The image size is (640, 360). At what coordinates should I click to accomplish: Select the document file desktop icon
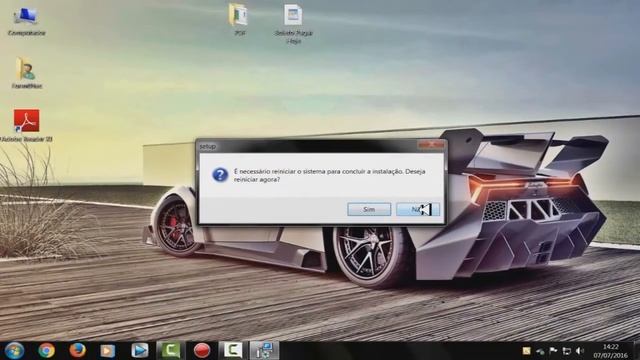[293, 24]
